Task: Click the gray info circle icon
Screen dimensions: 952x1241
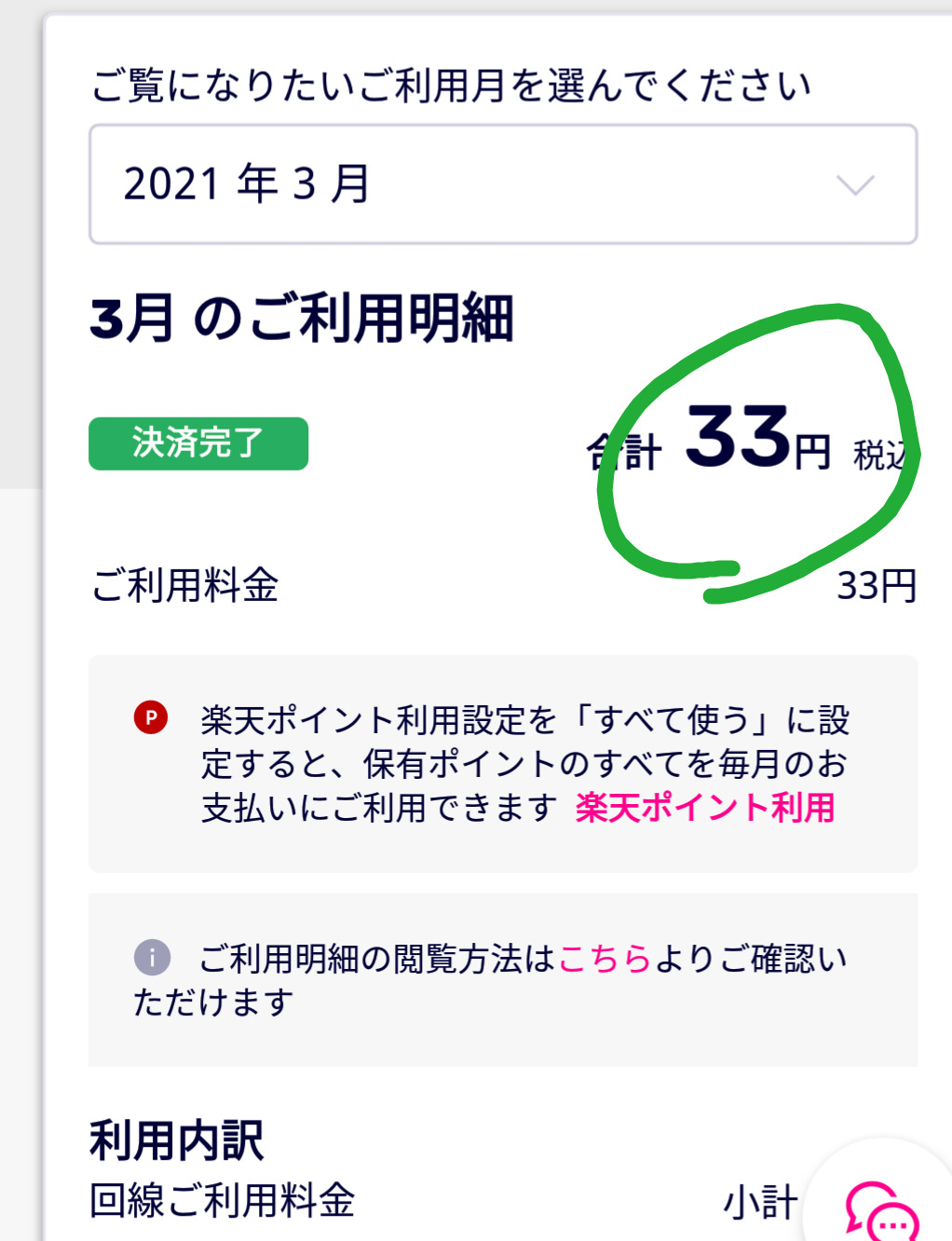Action: (152, 957)
